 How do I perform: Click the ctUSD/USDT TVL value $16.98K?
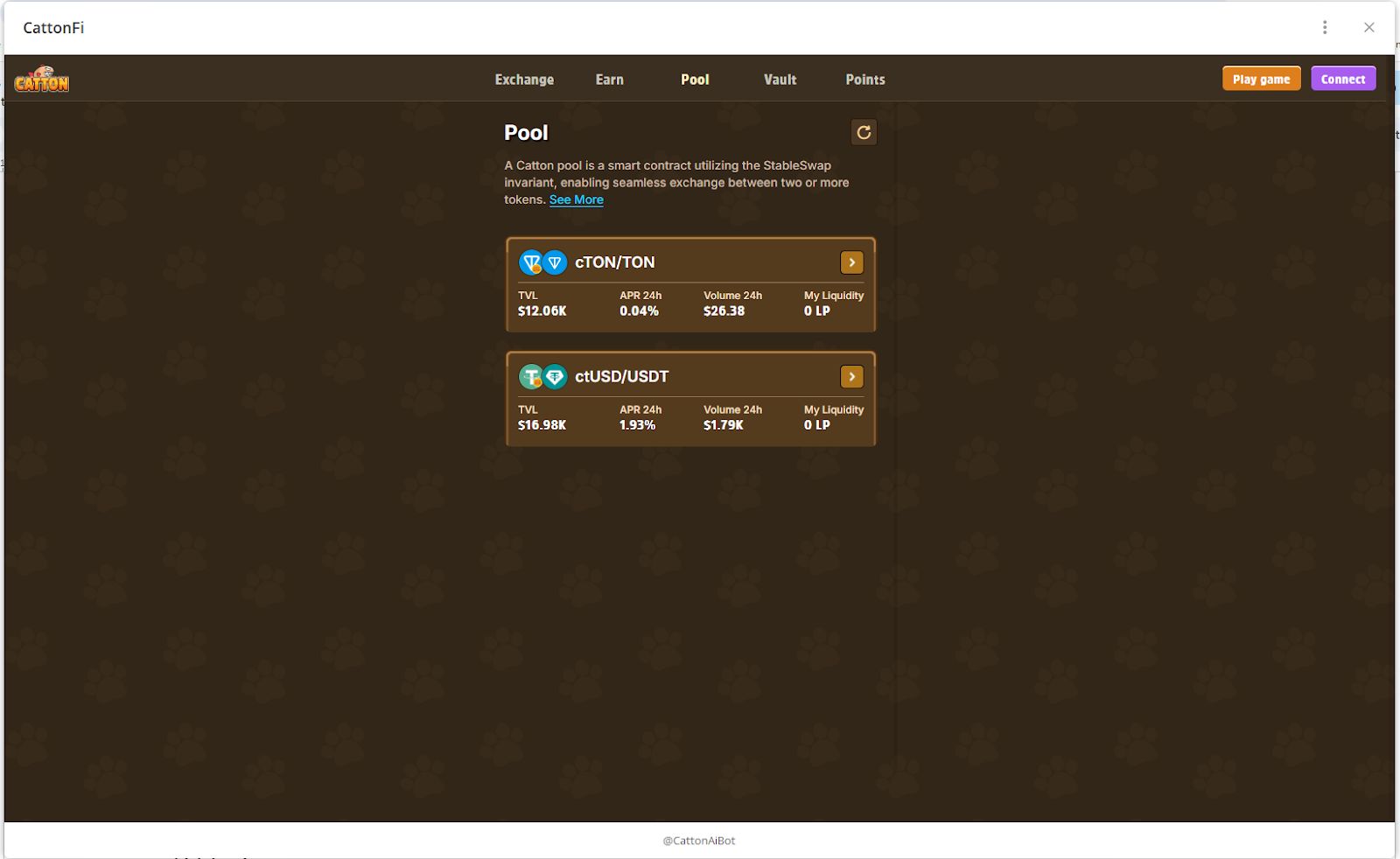(x=542, y=425)
